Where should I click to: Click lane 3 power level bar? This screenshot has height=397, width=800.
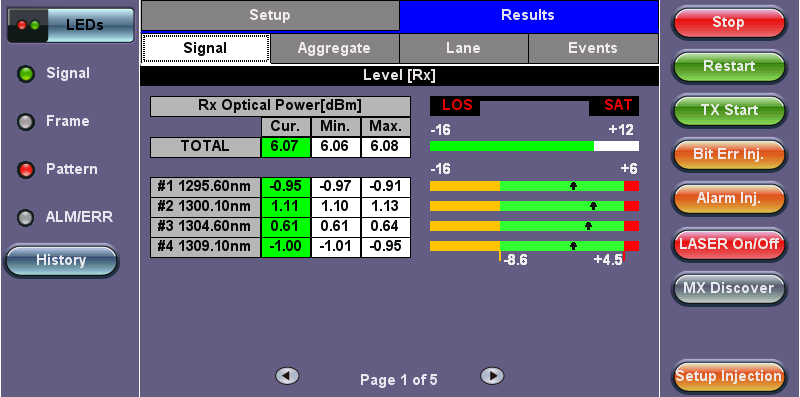coord(534,226)
